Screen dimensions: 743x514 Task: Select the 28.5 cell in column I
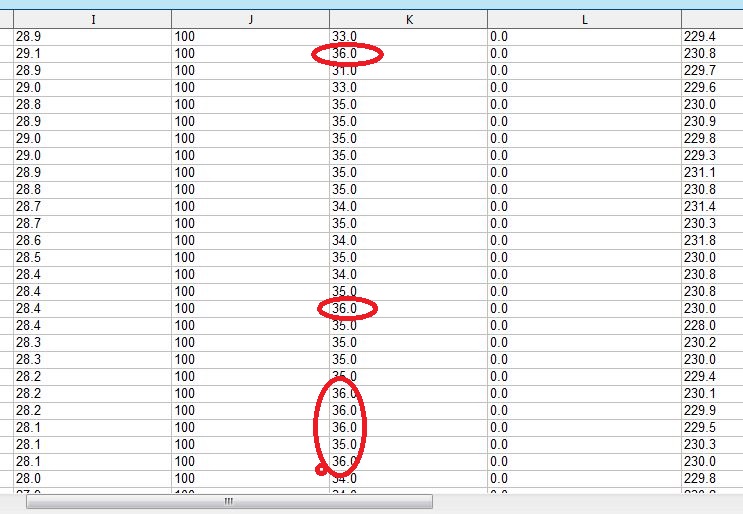pos(92,257)
